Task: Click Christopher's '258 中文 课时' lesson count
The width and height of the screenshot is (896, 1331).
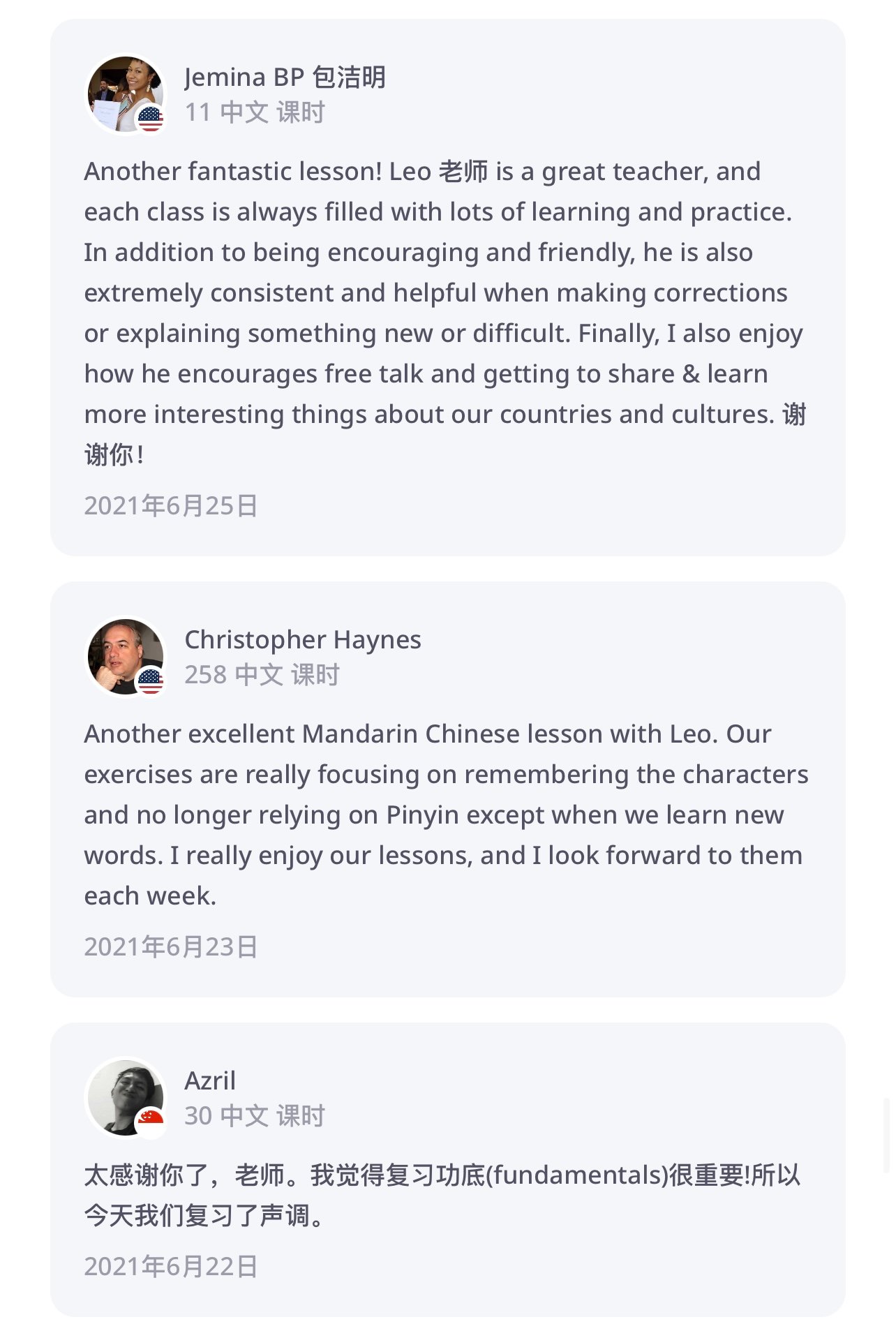Action: click(x=262, y=675)
